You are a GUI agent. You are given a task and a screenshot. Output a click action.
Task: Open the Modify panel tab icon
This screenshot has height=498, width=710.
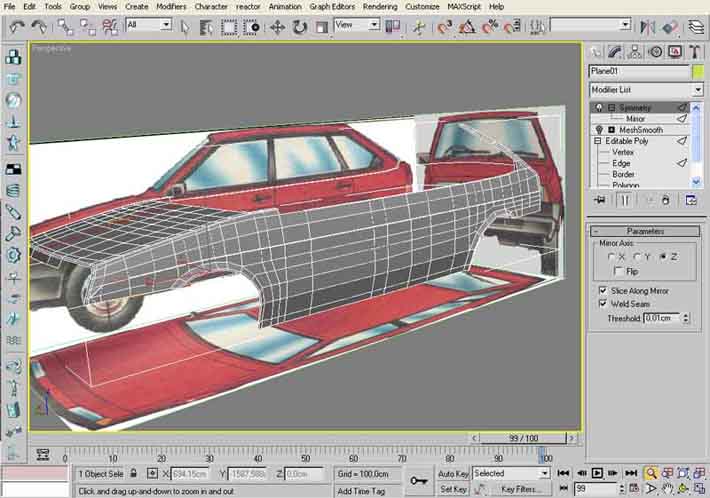[617, 51]
